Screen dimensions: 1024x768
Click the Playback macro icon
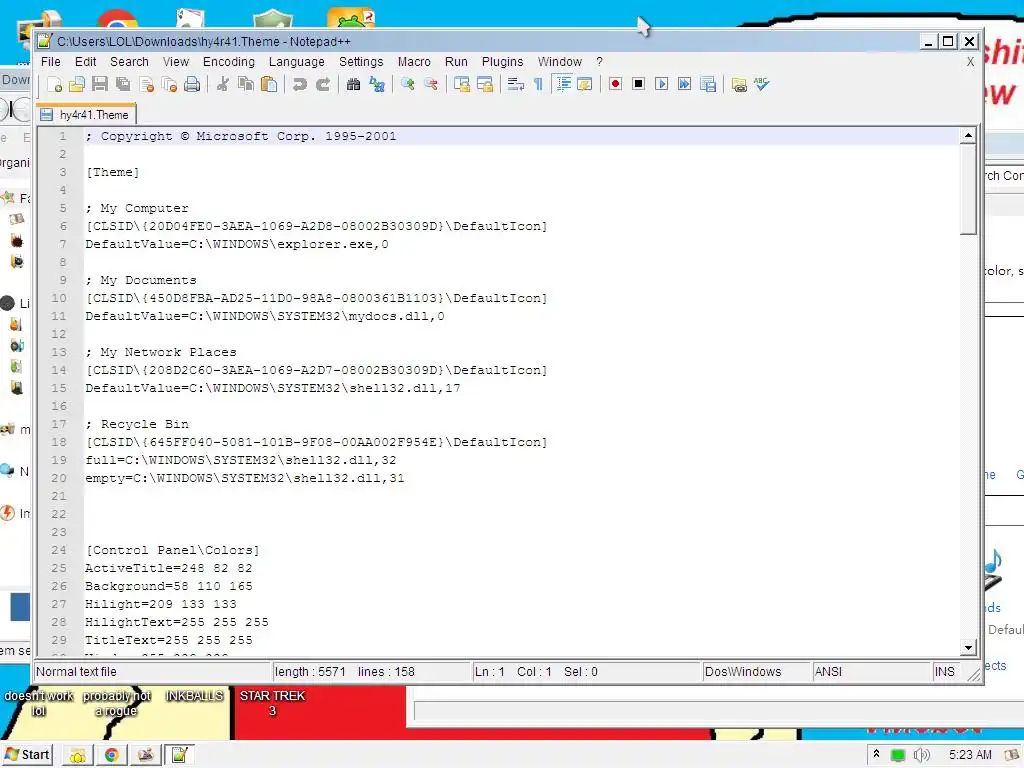662,84
